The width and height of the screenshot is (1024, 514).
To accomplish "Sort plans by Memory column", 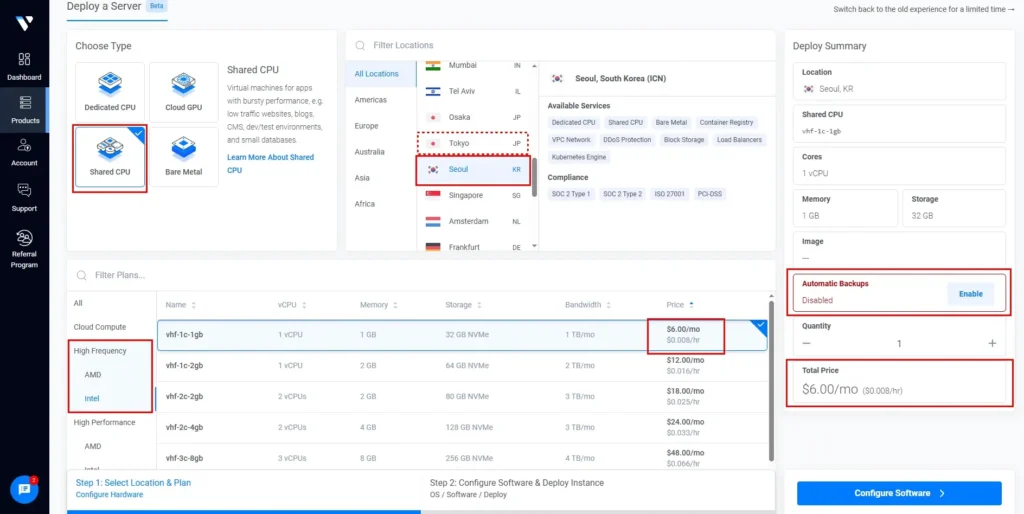I will [x=379, y=305].
